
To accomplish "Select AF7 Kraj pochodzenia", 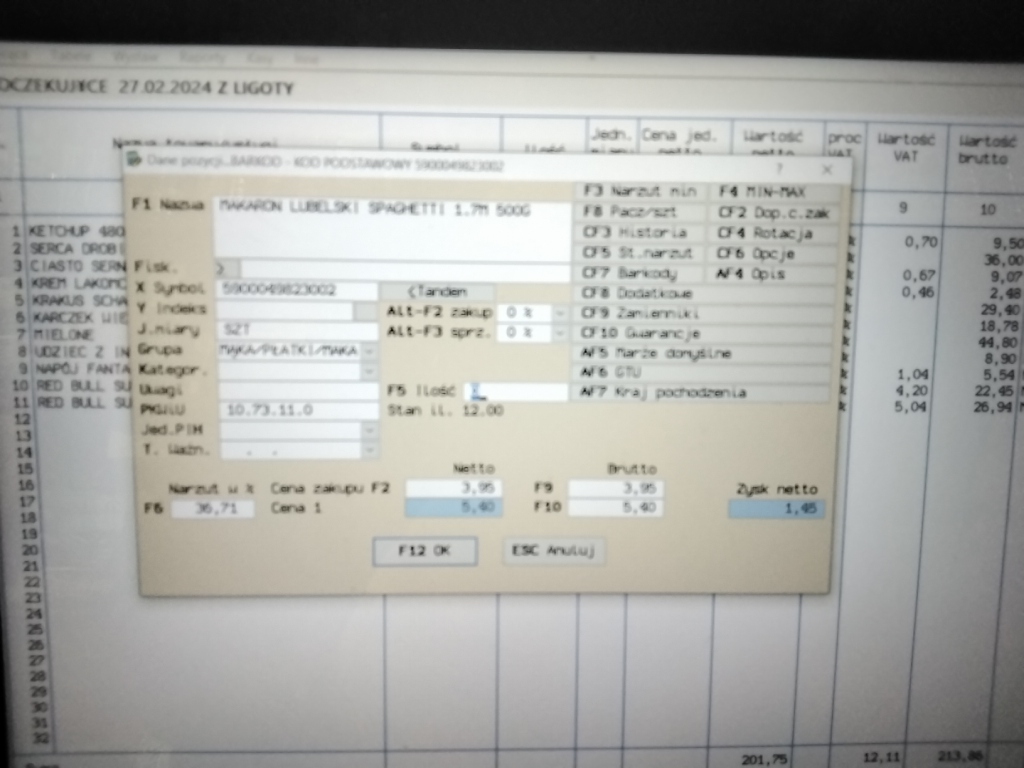I will 705,393.
